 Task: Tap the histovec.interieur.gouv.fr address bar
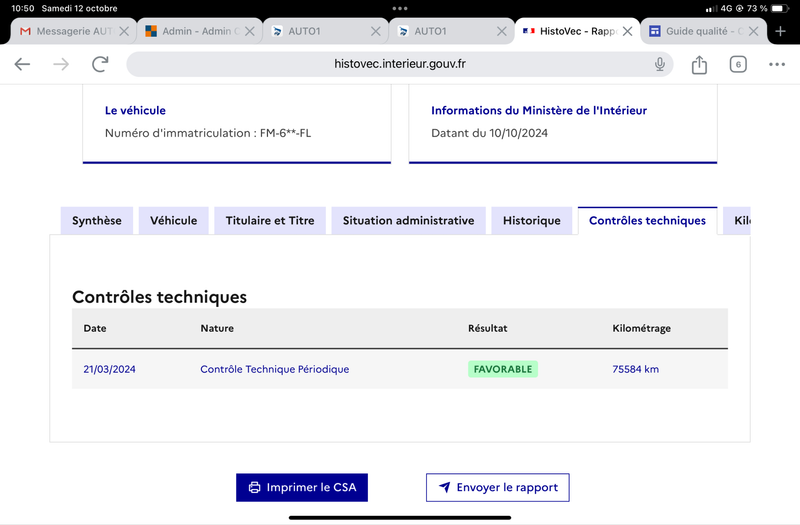coord(399,64)
